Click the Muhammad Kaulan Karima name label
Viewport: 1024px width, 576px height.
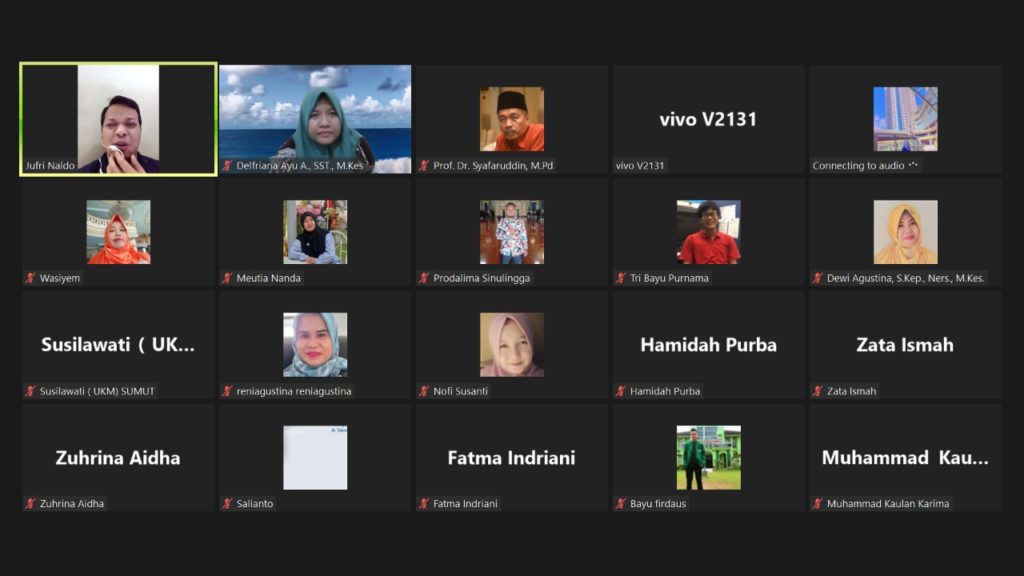[x=888, y=504]
